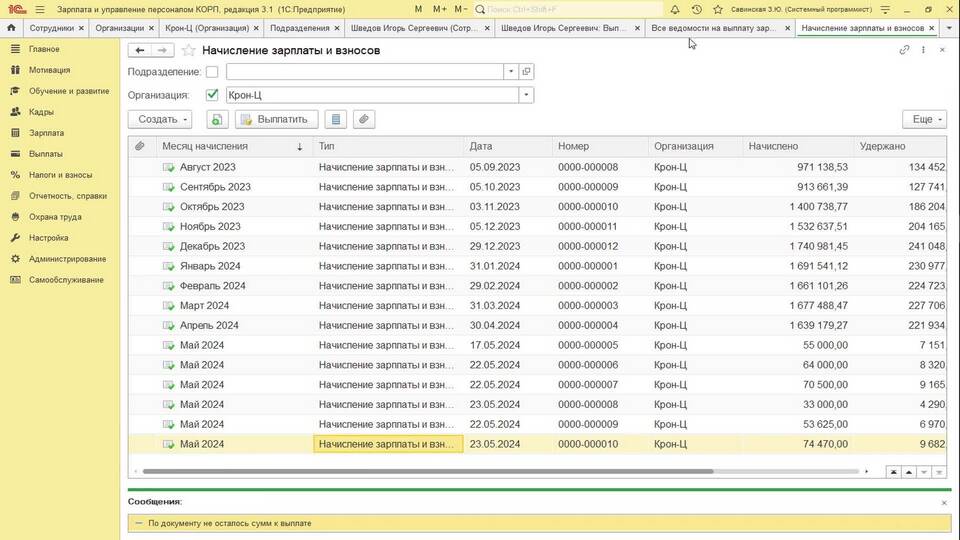Open the Подразделение dropdown arrow
960x540 pixels.
pyautogui.click(x=510, y=72)
